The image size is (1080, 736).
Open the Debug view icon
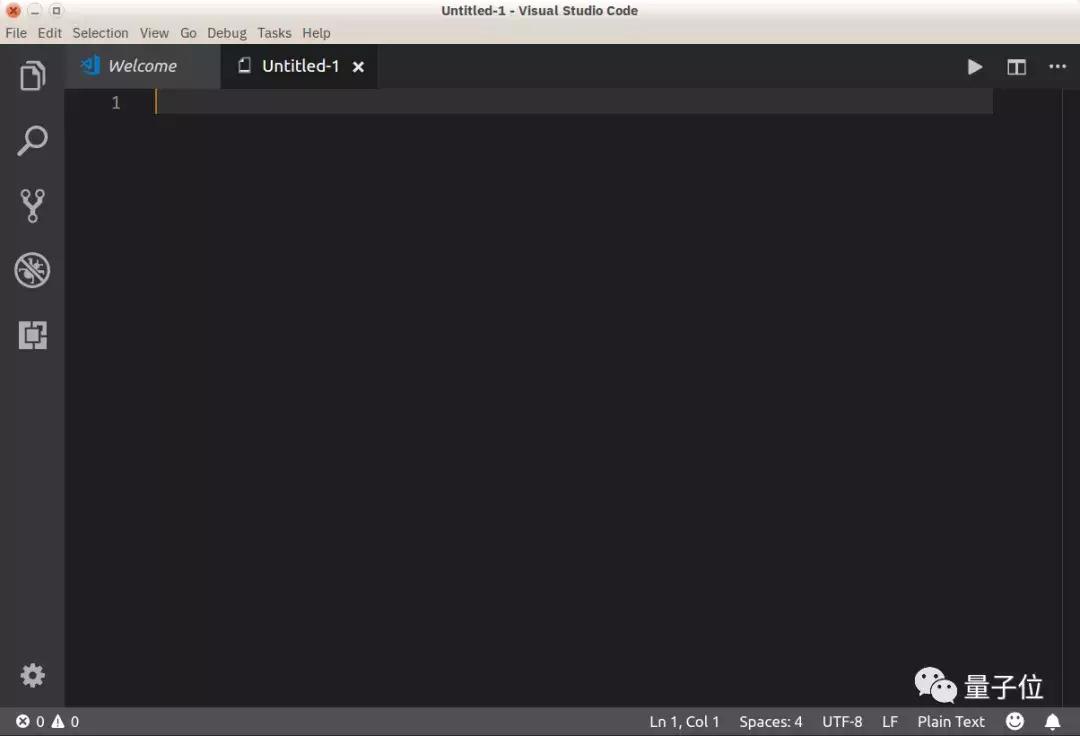33,270
